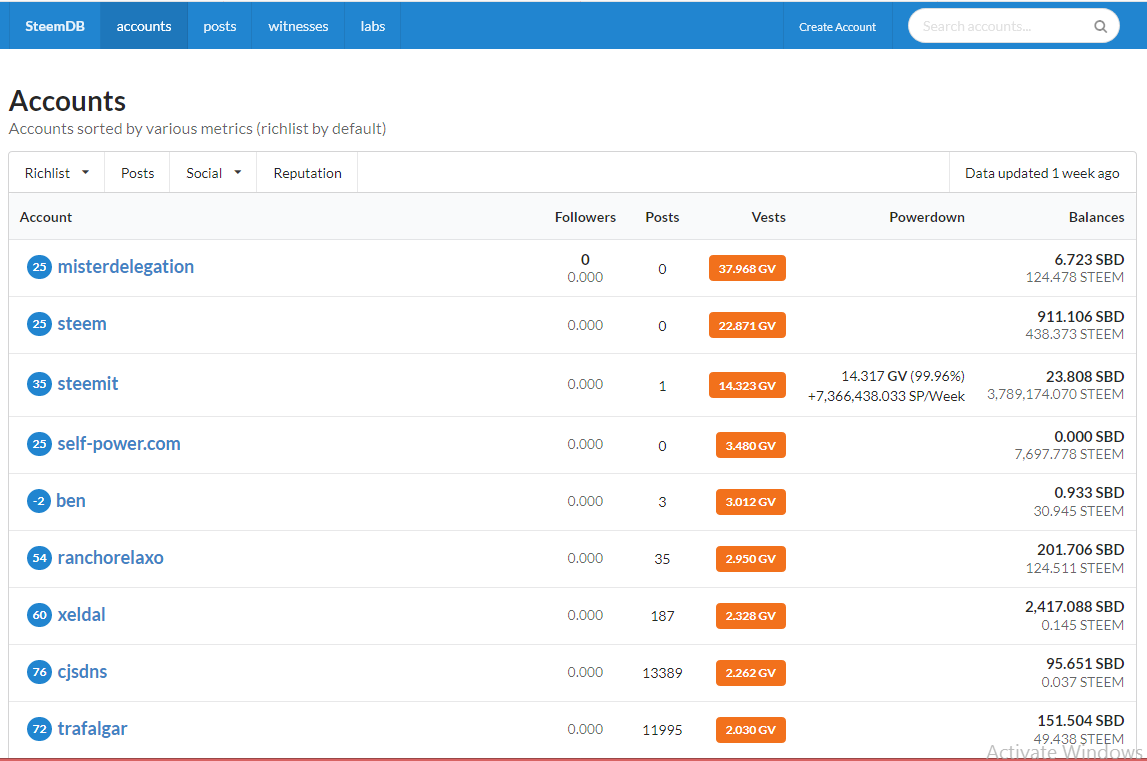Open the xeldal account page

pyautogui.click(x=81, y=615)
